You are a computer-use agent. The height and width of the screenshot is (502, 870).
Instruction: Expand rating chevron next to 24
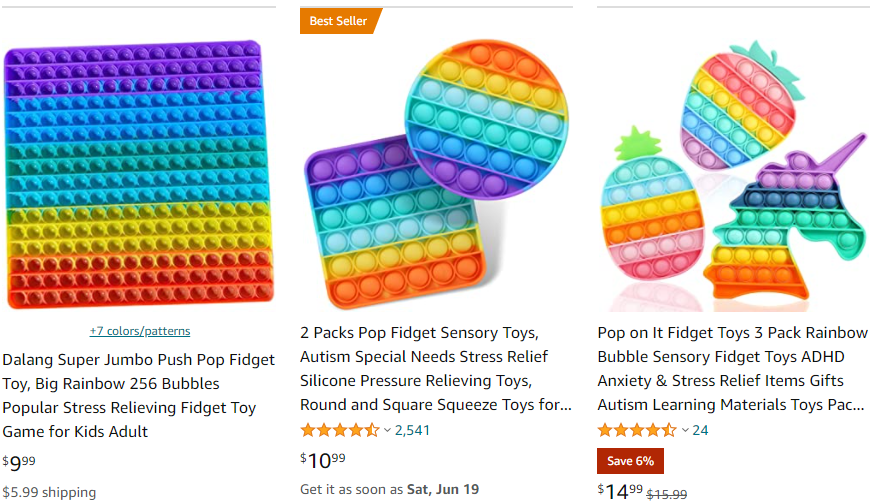(685, 430)
